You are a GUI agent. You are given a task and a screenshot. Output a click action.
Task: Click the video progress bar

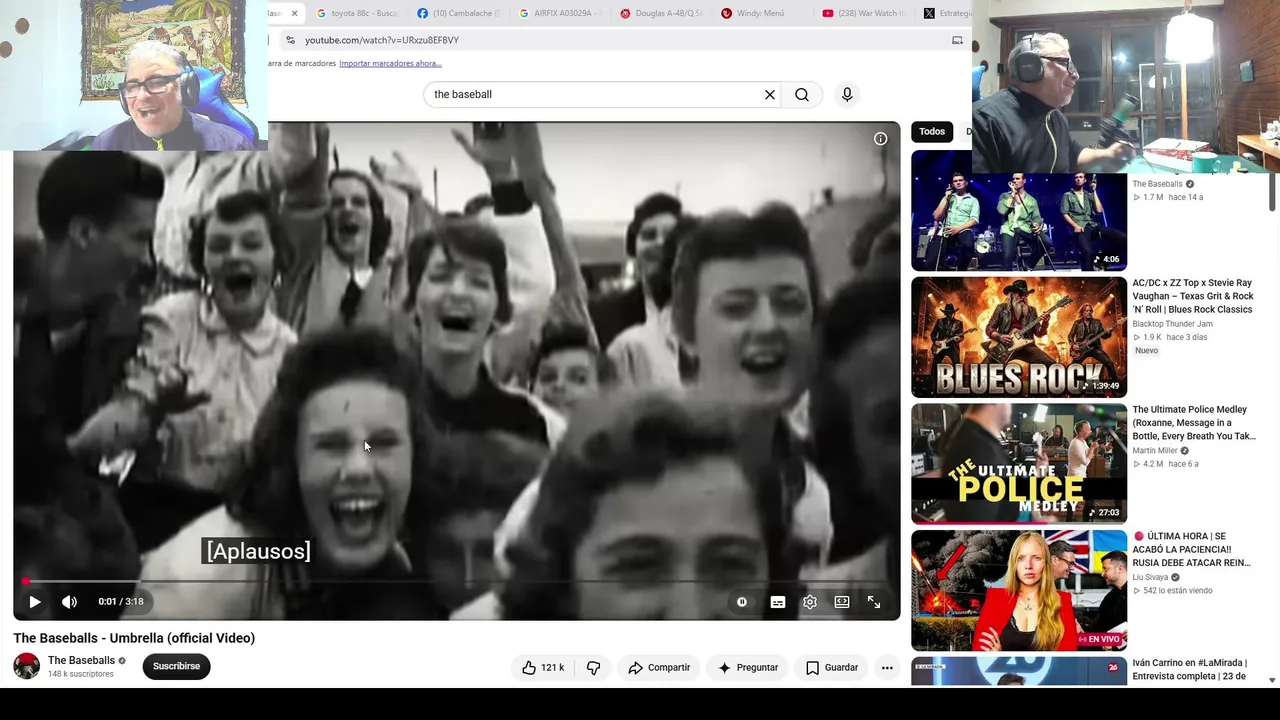click(x=456, y=581)
